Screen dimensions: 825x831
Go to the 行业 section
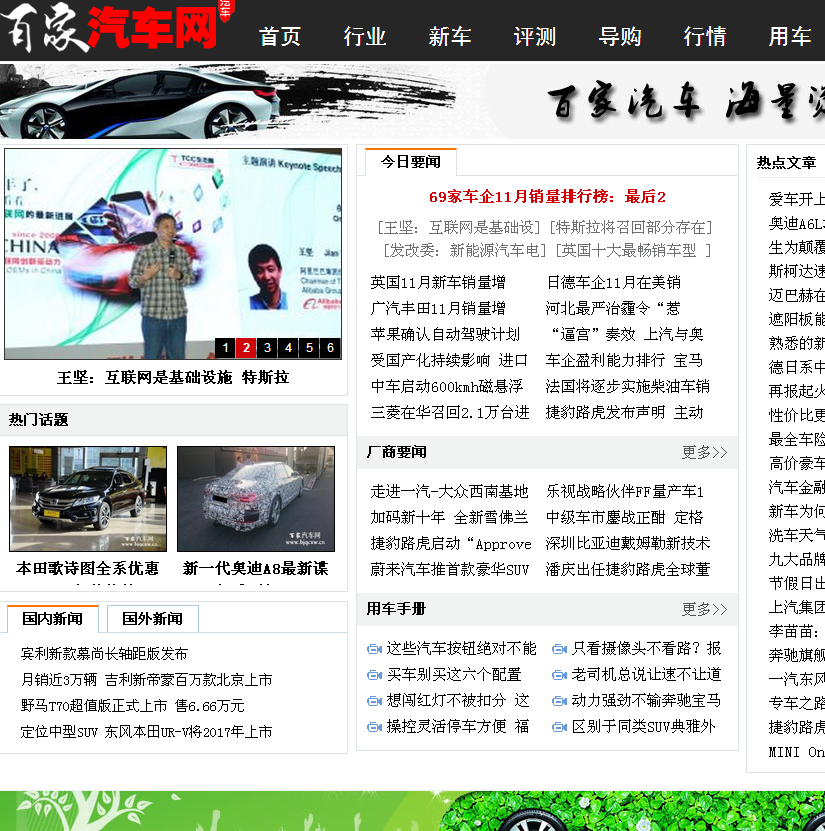point(365,37)
